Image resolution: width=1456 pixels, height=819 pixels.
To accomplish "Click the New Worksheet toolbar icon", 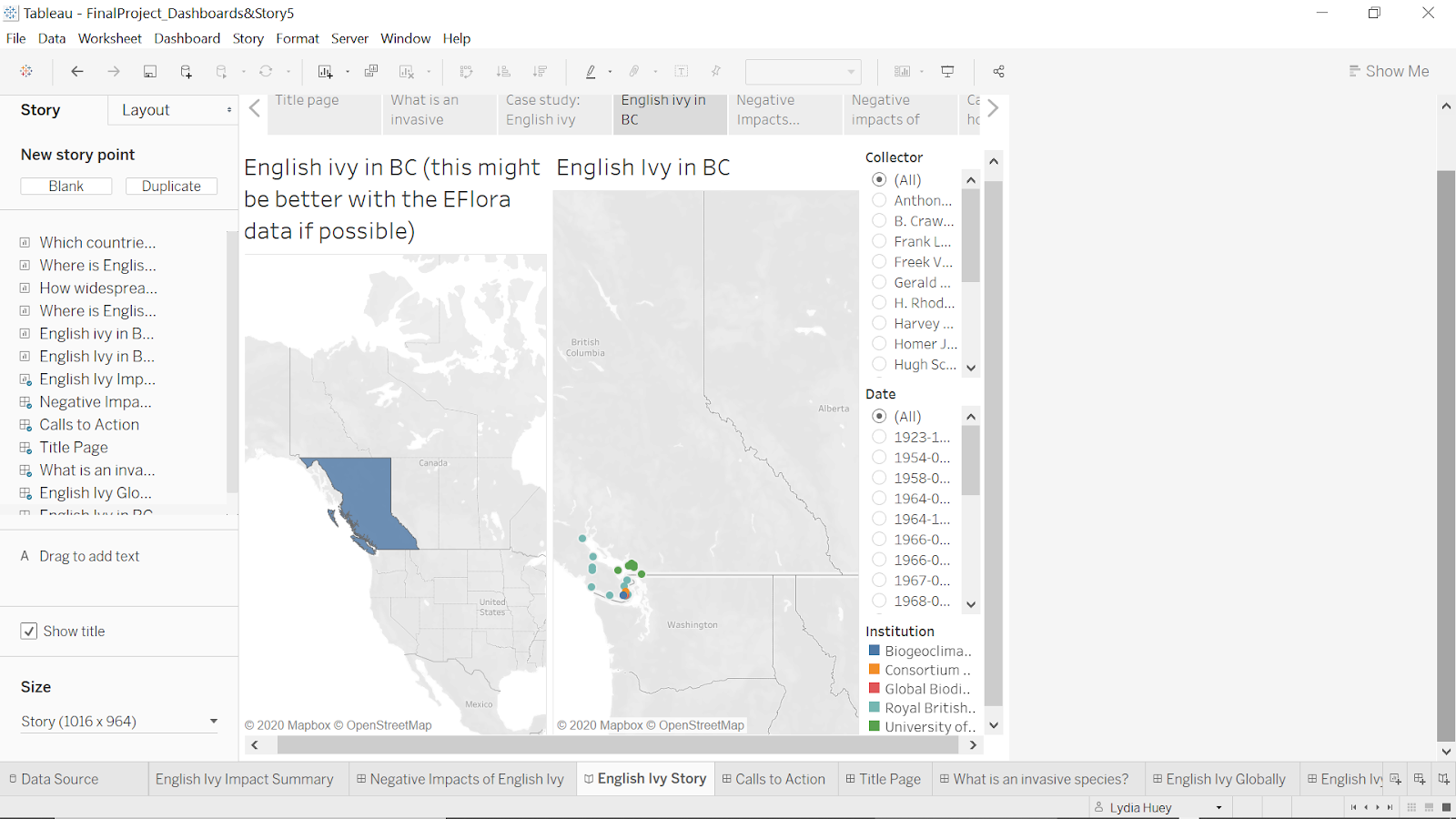I will coord(325,71).
